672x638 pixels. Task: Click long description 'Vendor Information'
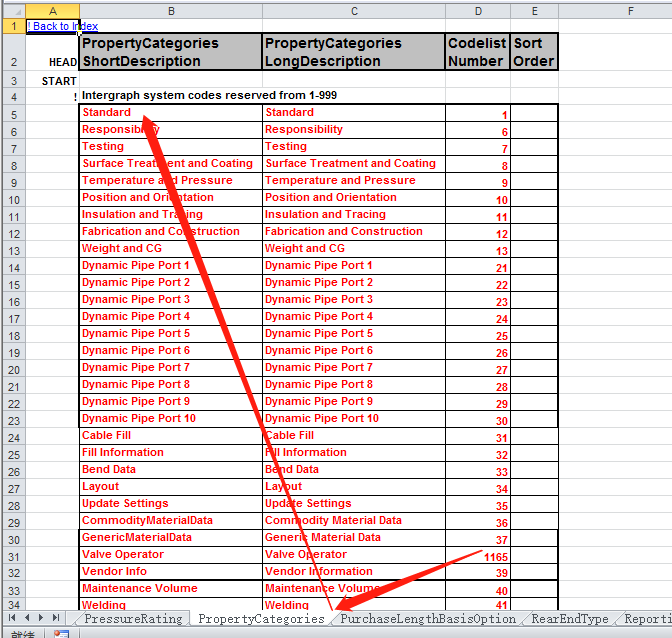pos(354,572)
